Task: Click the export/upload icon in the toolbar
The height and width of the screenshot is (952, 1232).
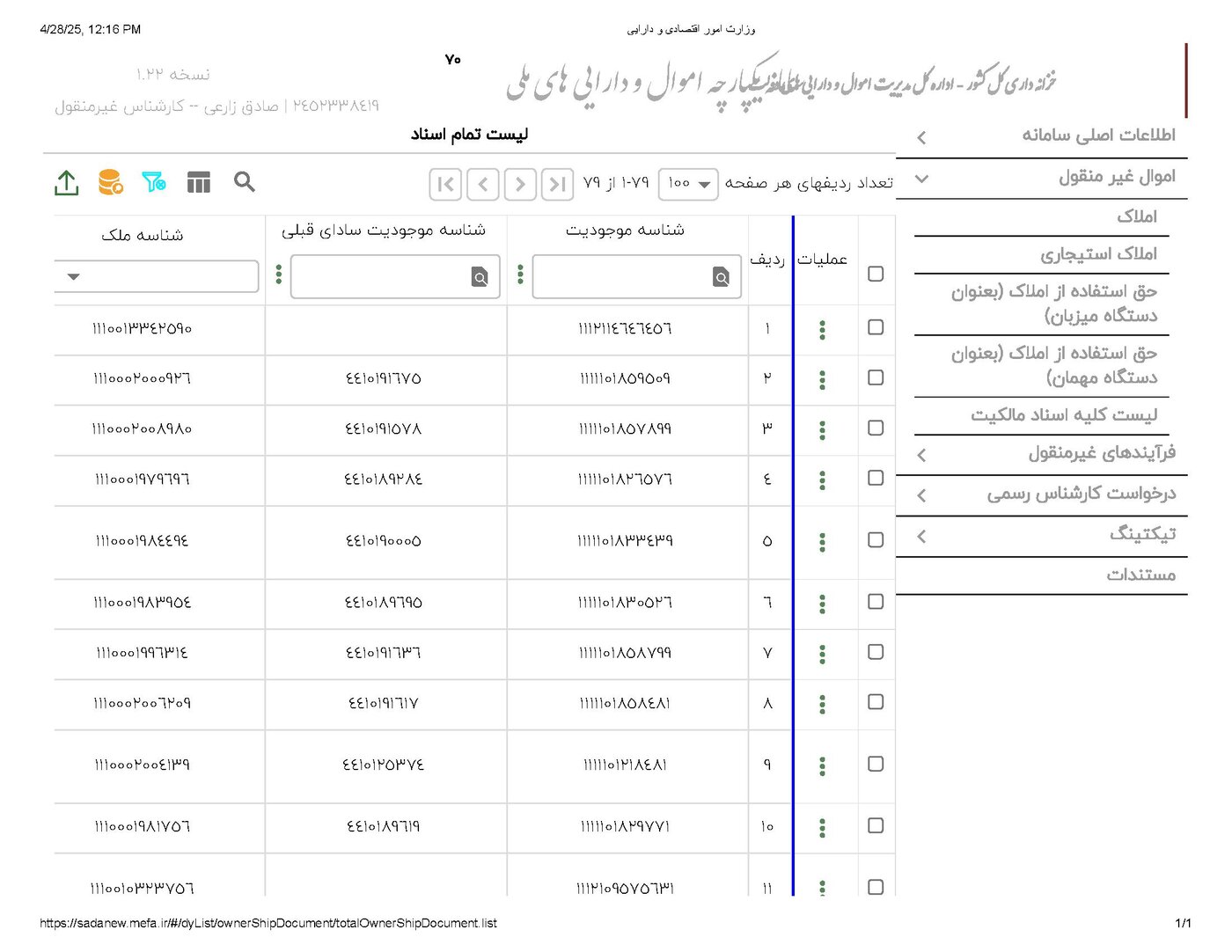Action: pyautogui.click(x=67, y=183)
